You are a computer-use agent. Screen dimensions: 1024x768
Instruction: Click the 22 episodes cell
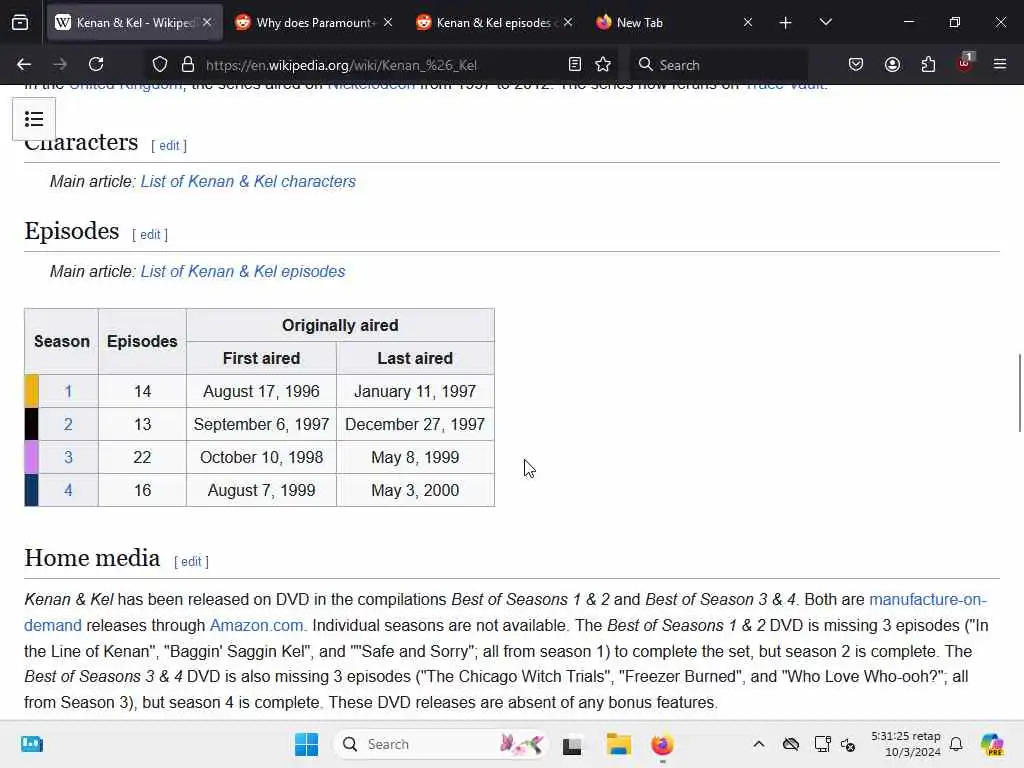[x=142, y=457]
